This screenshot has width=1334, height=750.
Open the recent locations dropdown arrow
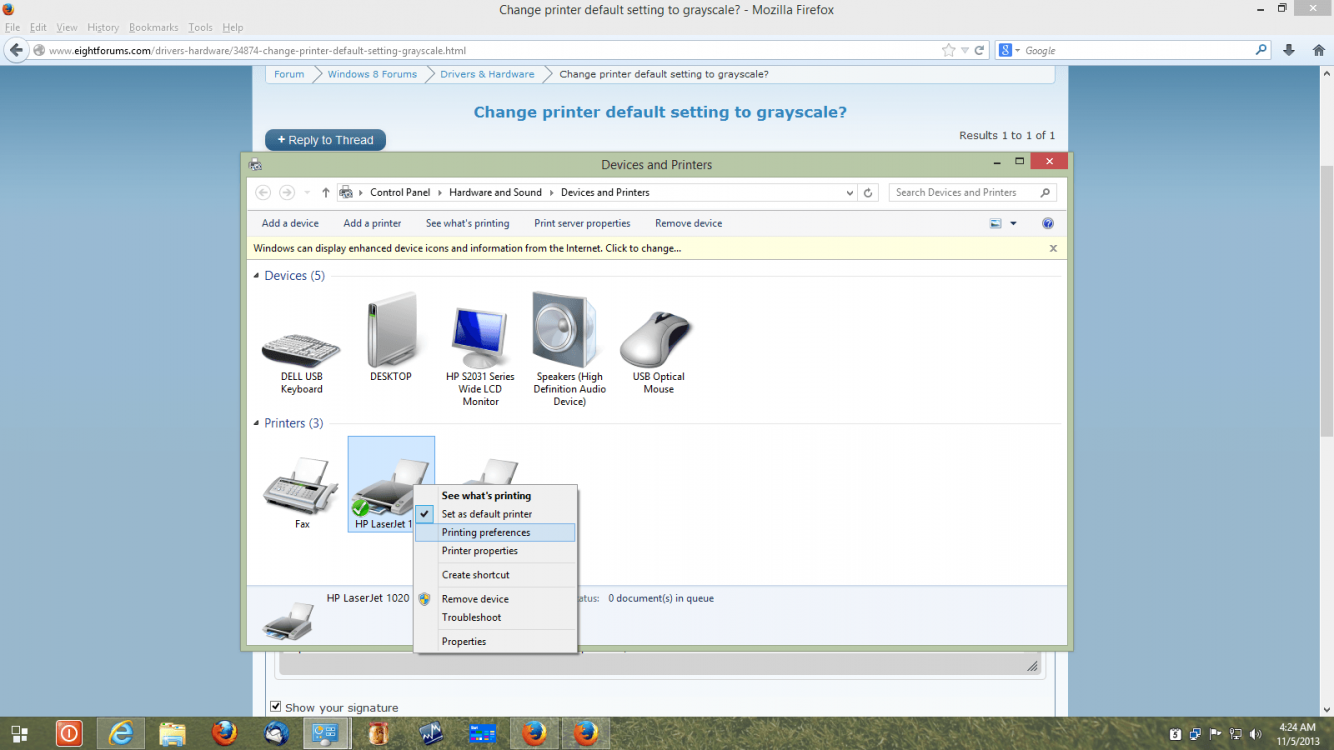pos(307,192)
